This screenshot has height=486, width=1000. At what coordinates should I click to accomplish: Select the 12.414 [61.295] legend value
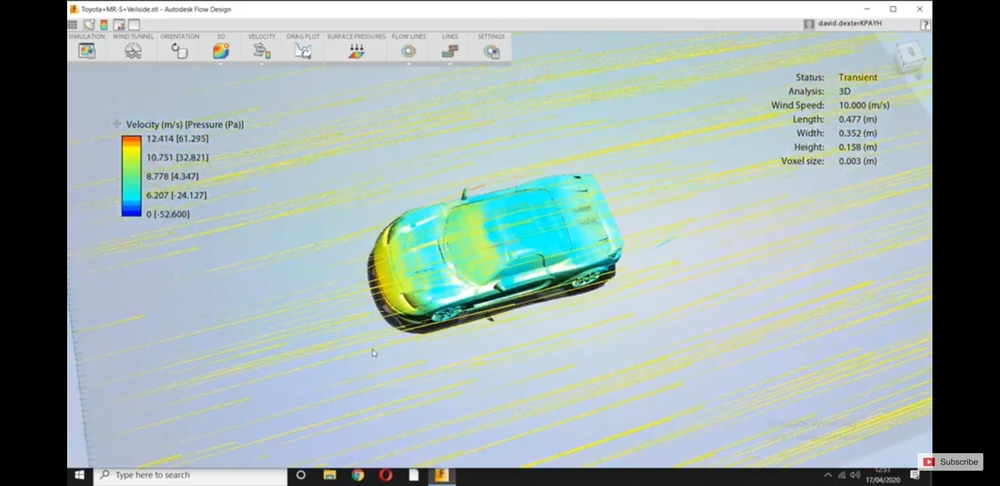177,138
